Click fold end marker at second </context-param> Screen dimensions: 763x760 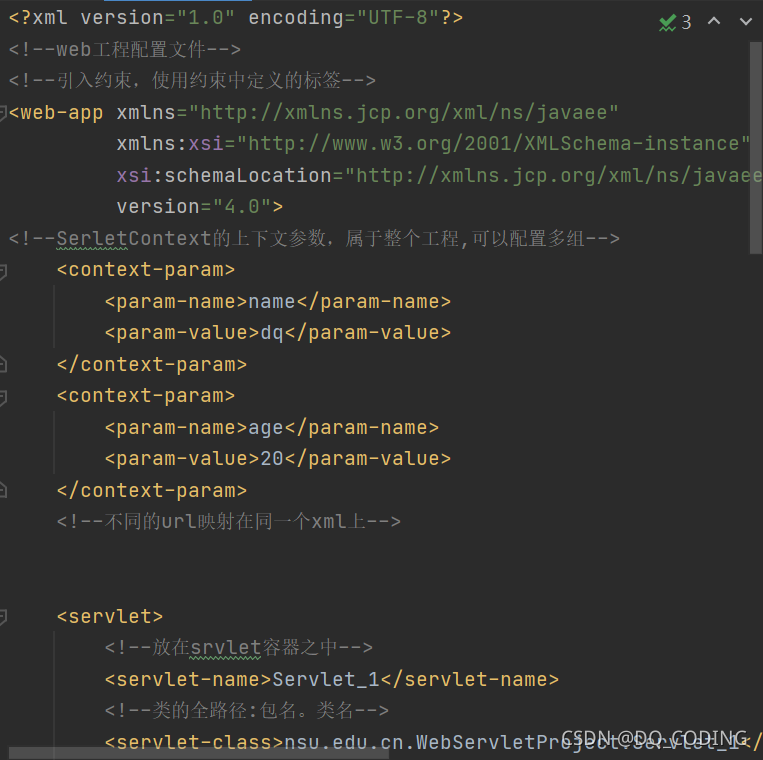2,490
